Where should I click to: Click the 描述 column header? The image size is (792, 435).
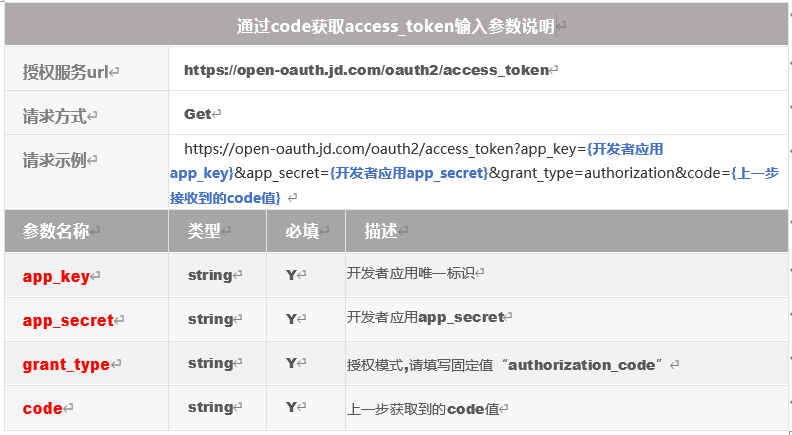coord(381,231)
